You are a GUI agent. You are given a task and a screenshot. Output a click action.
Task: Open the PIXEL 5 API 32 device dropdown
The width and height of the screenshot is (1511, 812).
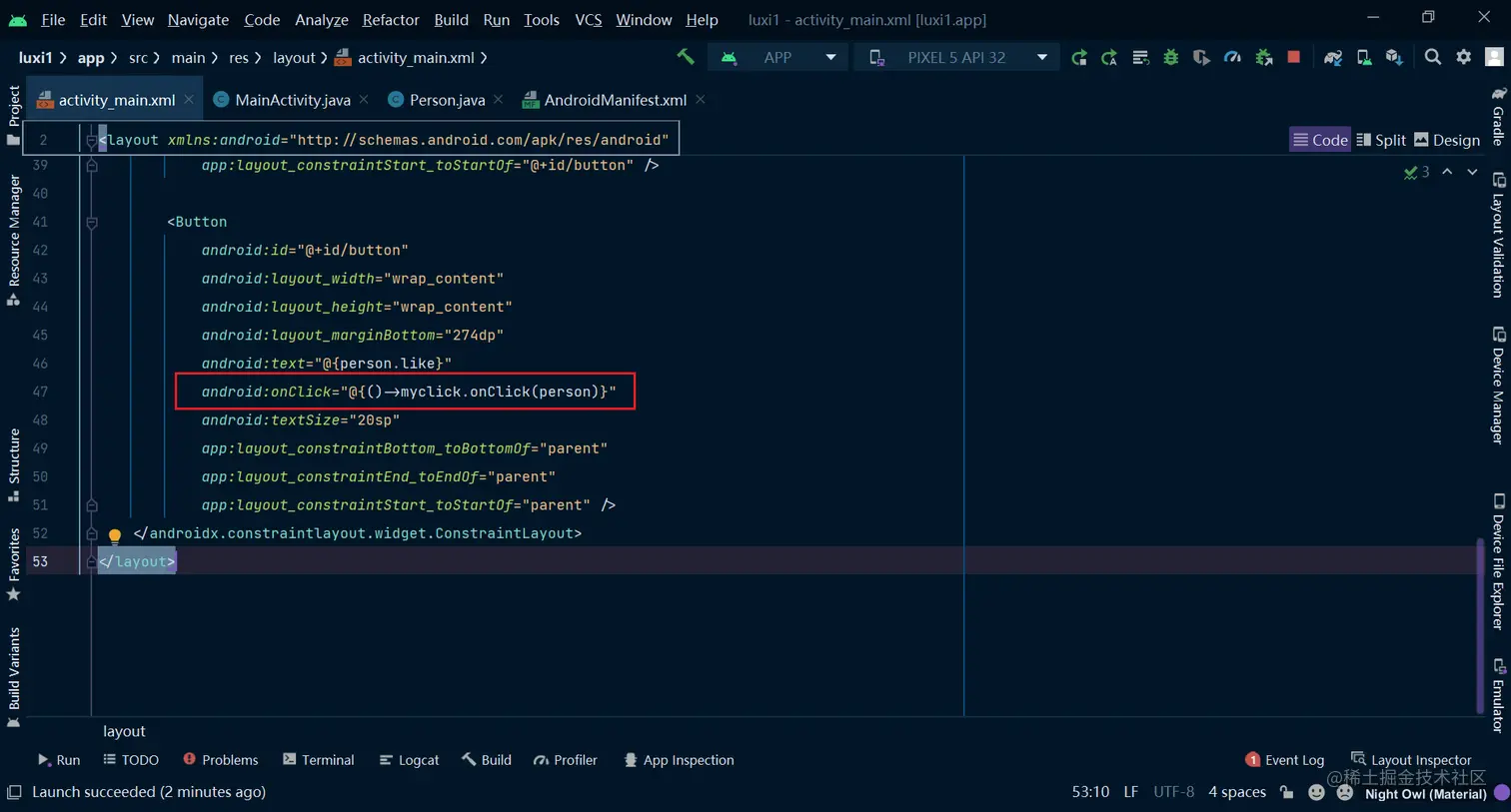click(x=955, y=58)
